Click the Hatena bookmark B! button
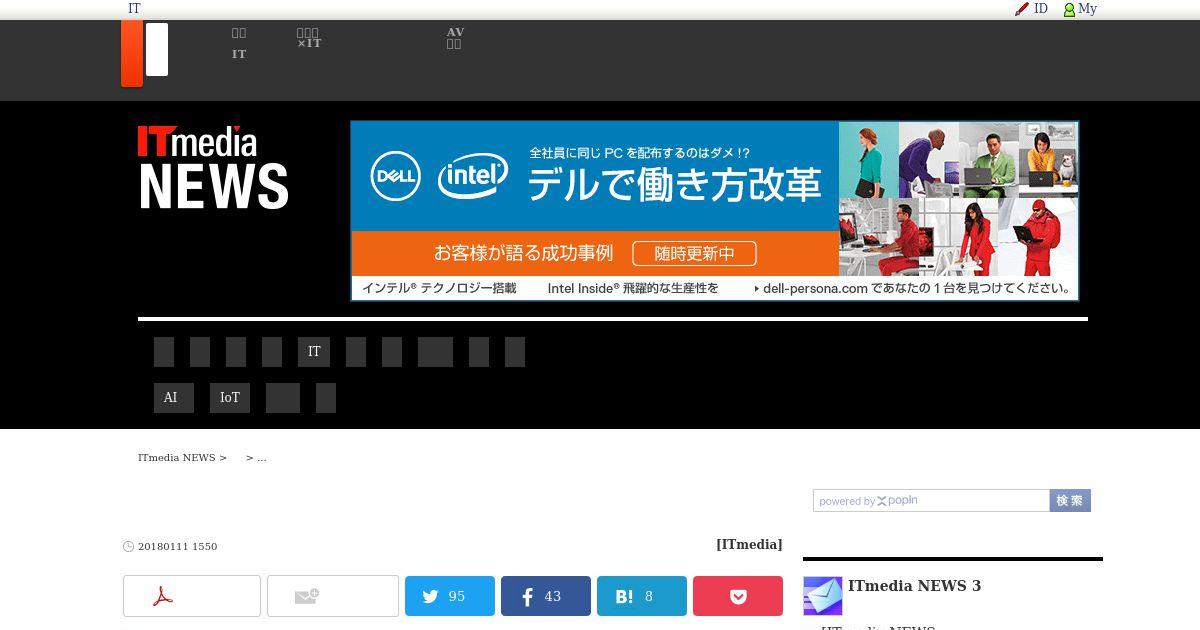Viewport: 1200px width, 630px height. click(642, 596)
